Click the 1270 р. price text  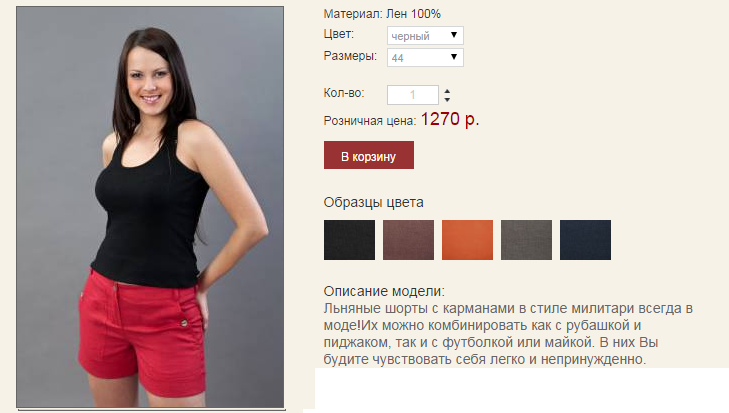coord(450,120)
